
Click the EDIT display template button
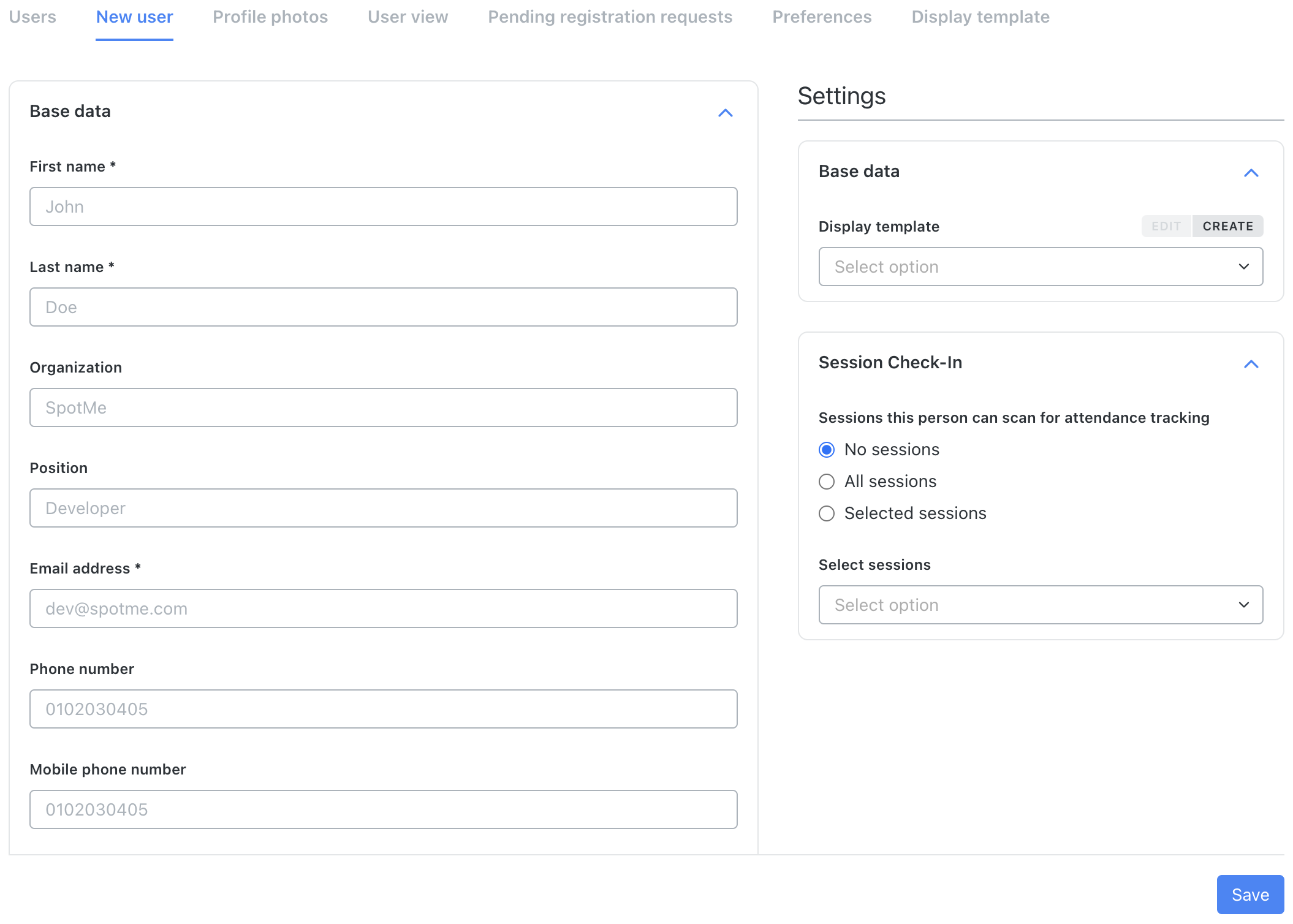point(1166,226)
